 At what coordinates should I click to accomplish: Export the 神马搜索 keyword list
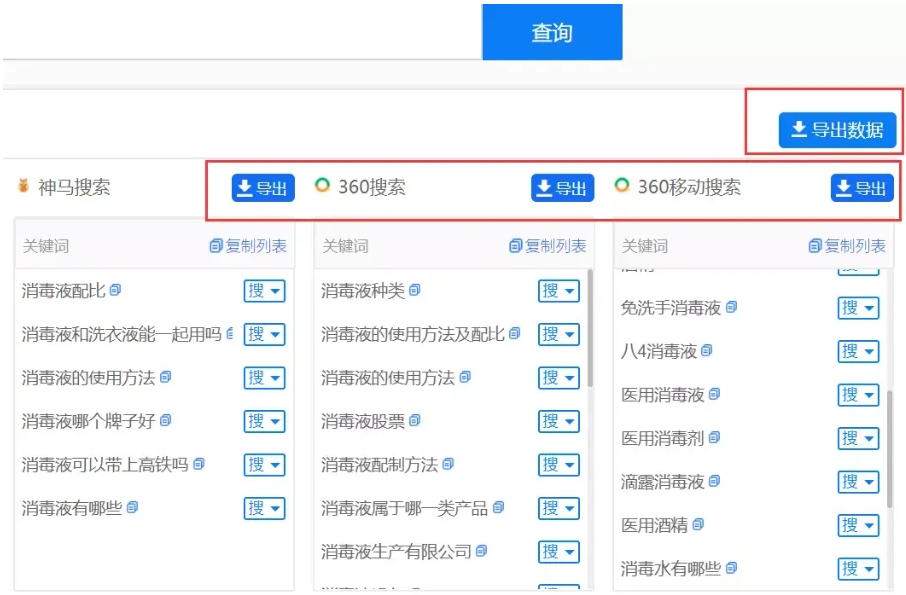pos(263,188)
